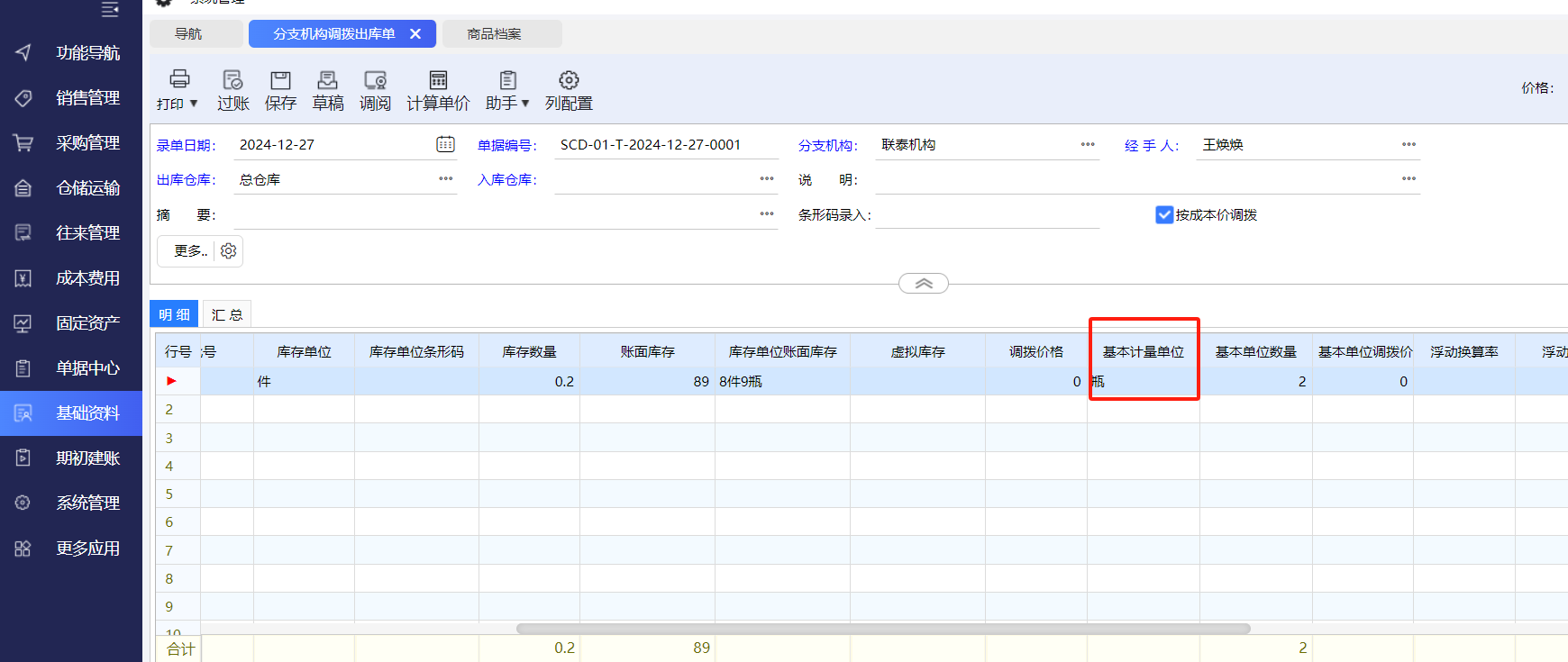Click the 库存数量 column header
Viewport: 1568px width, 662px height.
[529, 351]
